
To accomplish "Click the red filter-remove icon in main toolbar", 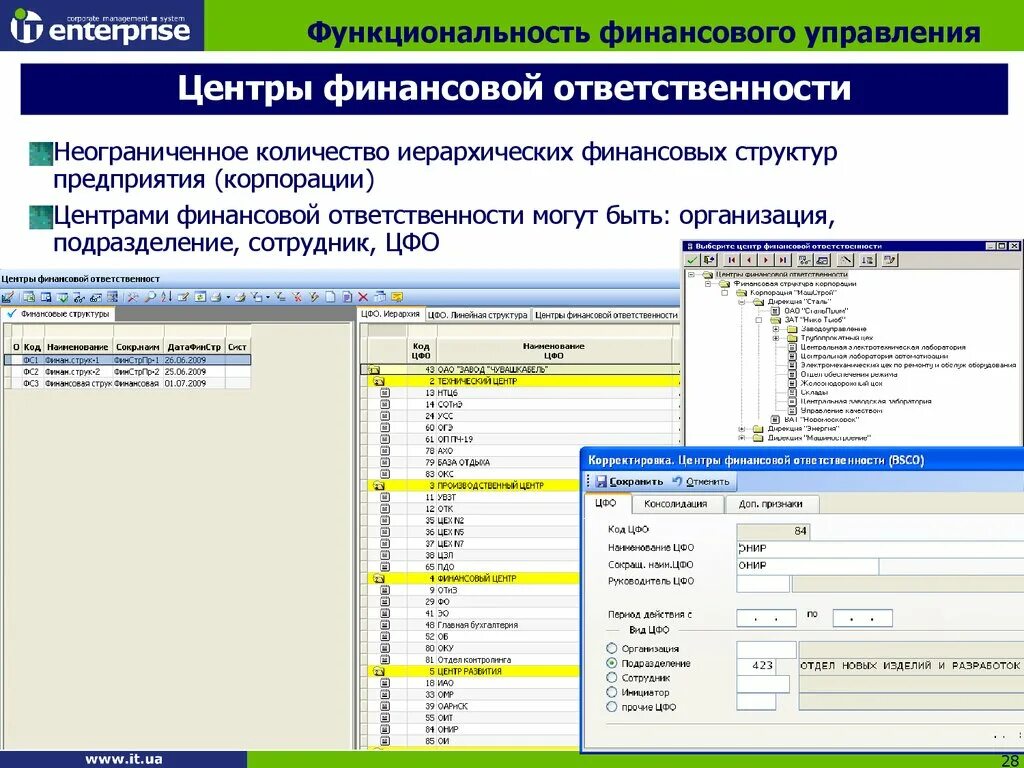I will [x=297, y=297].
